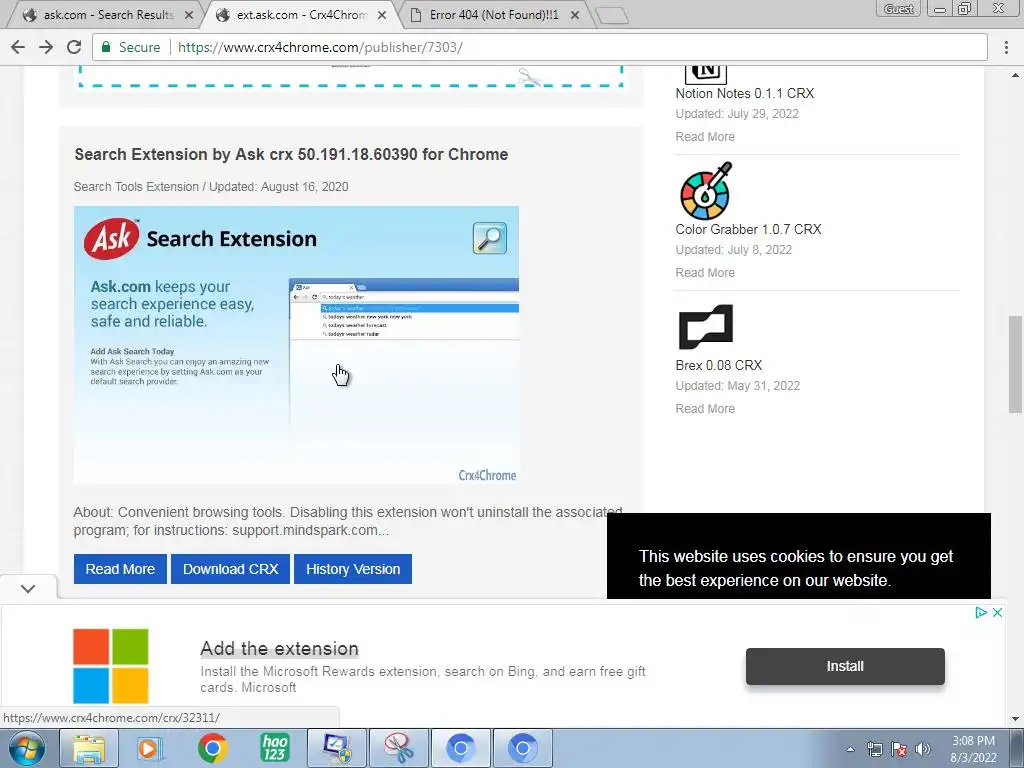The height and width of the screenshot is (768, 1024).
Task: Close the ext.ask.com Crx4Chrome tab
Action: click(382, 14)
